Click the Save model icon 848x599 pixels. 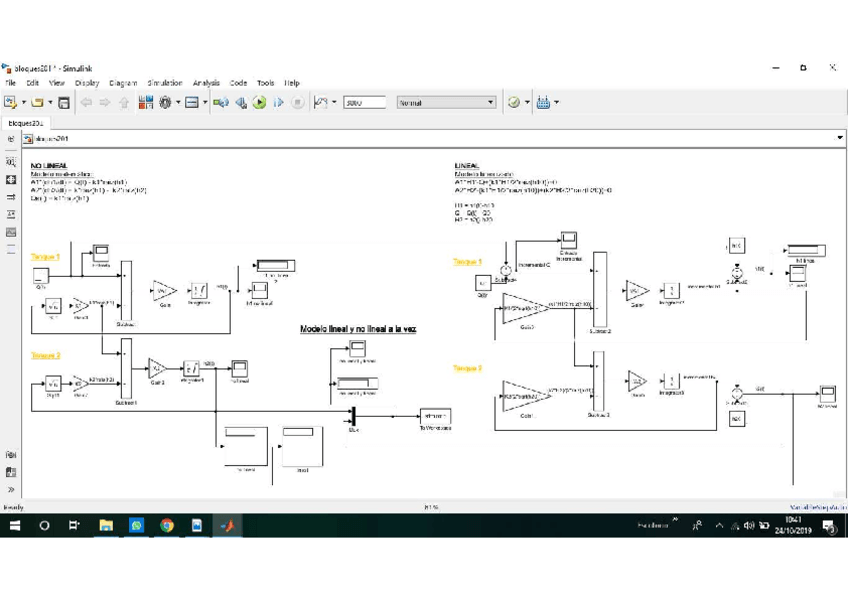pos(64,102)
